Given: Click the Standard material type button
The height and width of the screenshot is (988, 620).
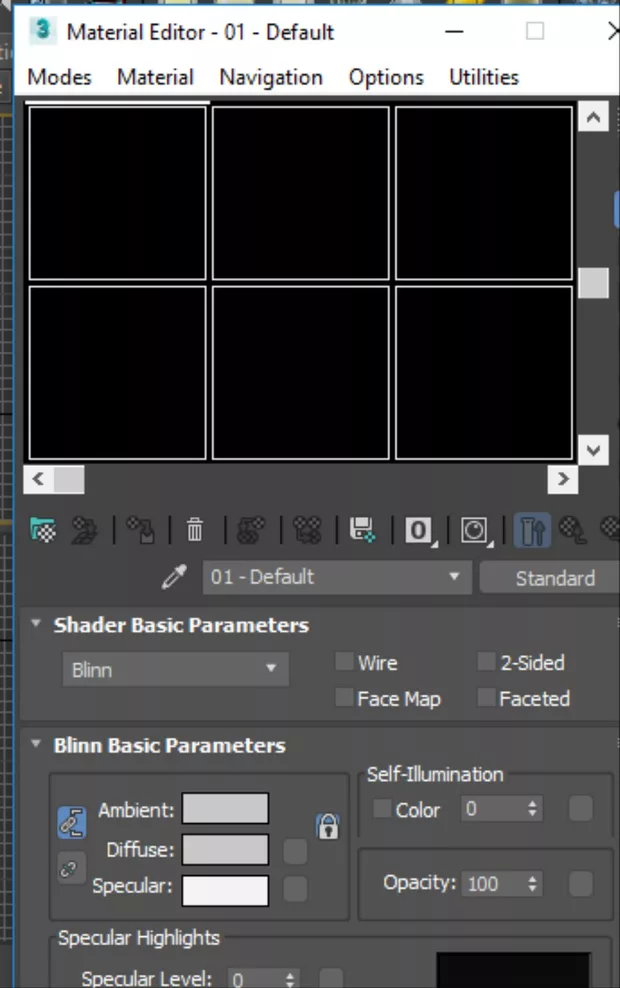Looking at the screenshot, I should (x=552, y=578).
